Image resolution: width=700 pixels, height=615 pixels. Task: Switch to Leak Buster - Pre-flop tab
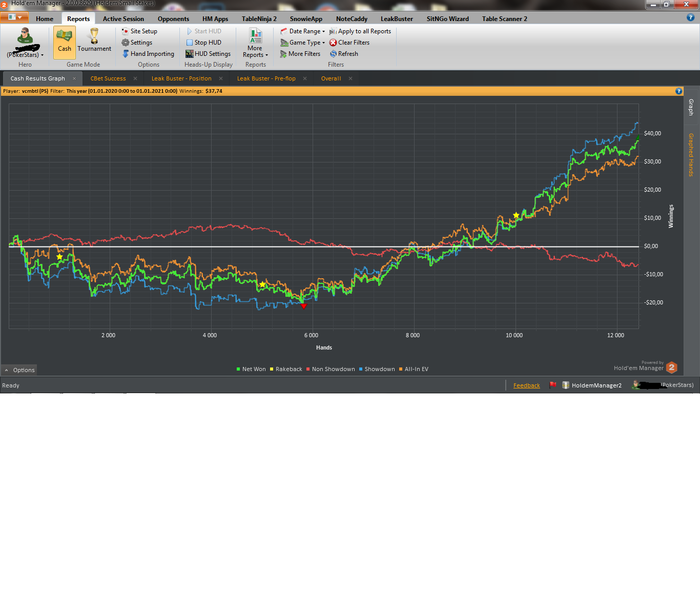(x=266, y=79)
